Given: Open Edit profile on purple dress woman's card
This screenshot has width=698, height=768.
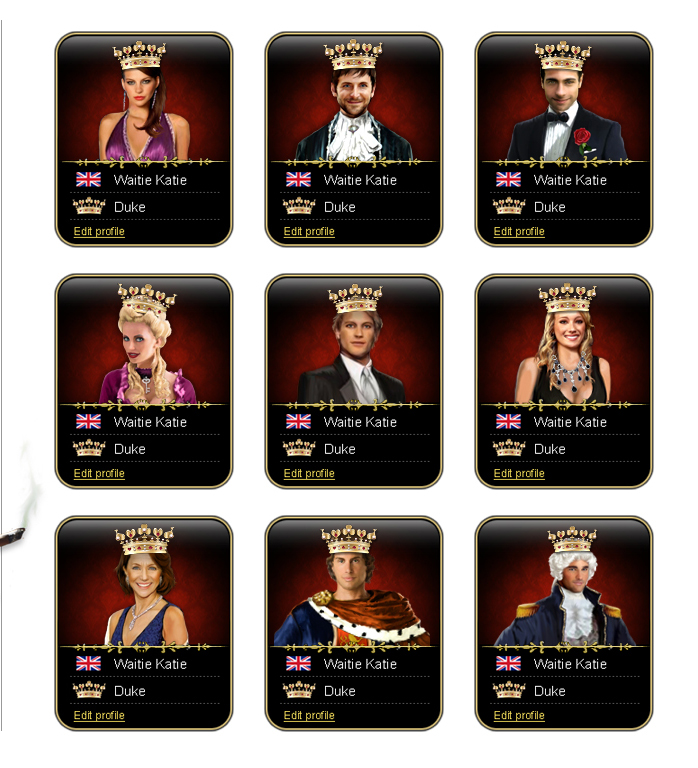Looking at the screenshot, I should (x=99, y=231).
